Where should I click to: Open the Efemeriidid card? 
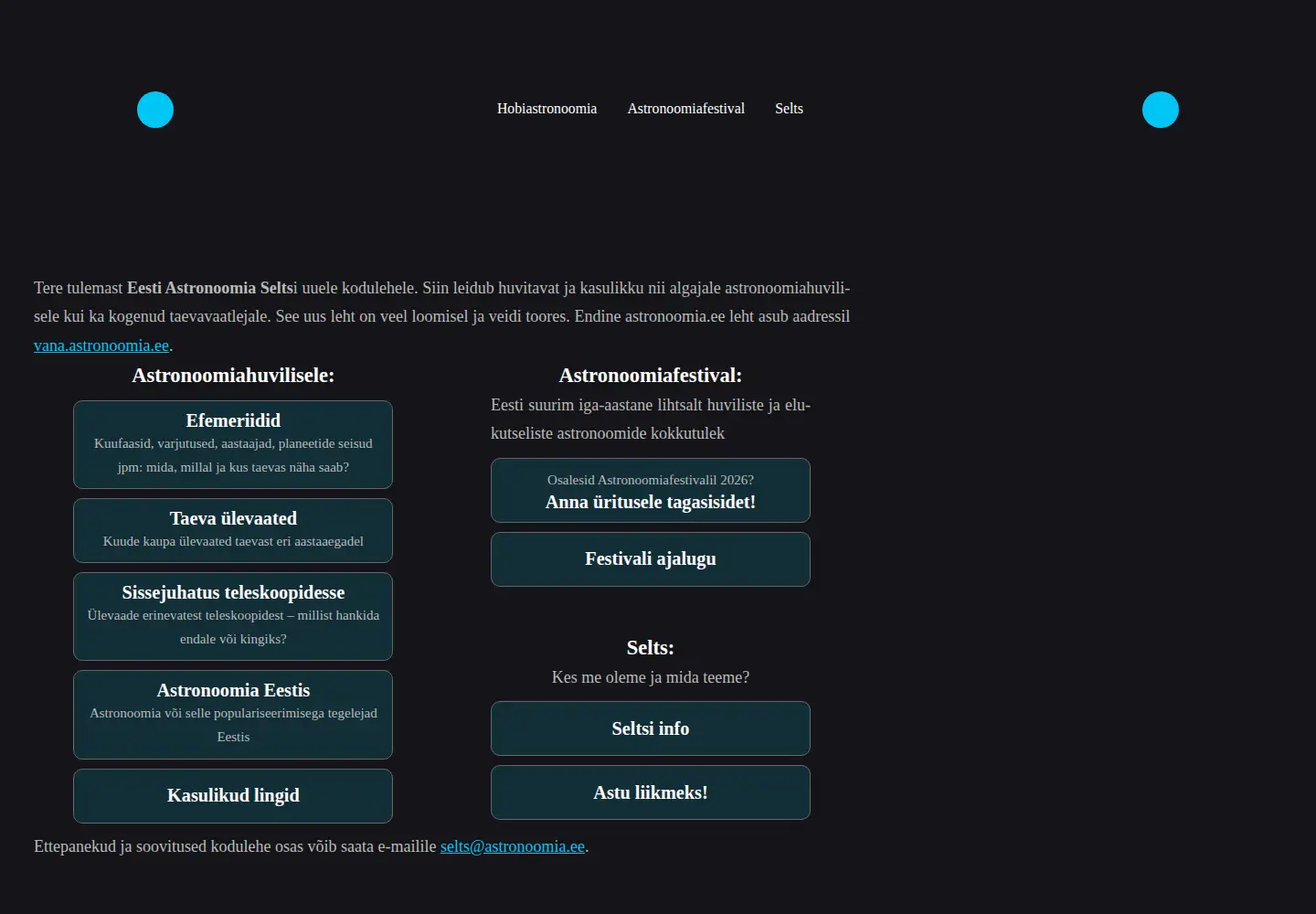tap(233, 444)
